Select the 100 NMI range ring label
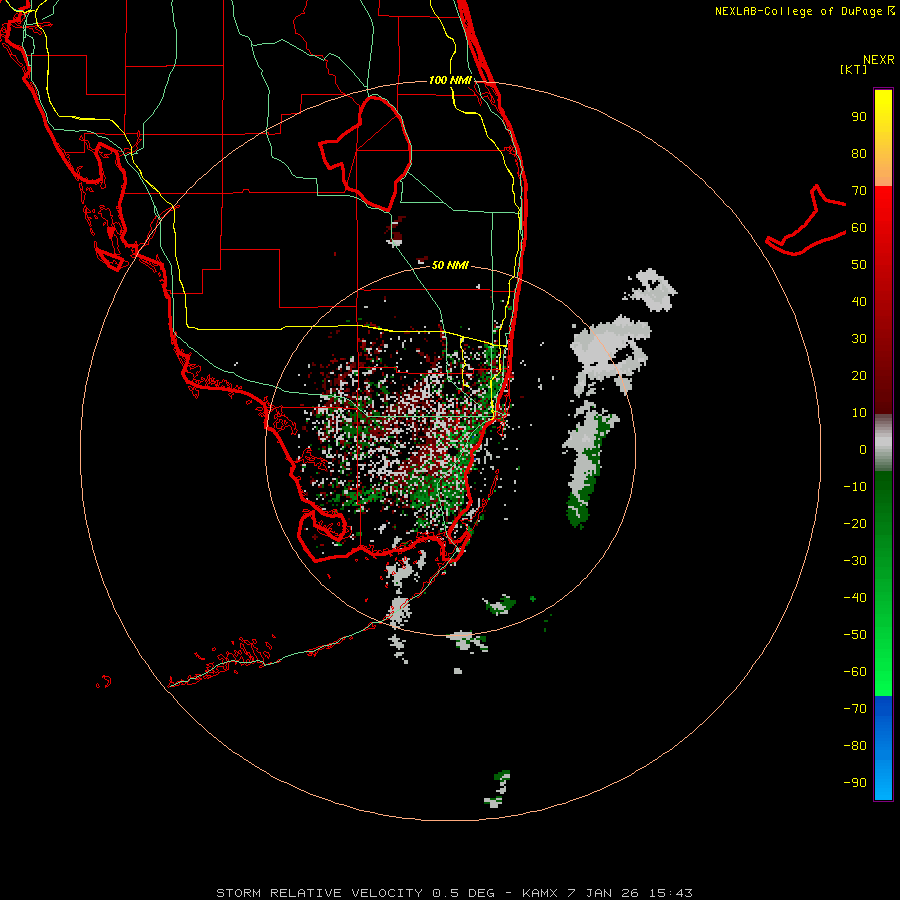This screenshot has width=900, height=900. [x=450, y=80]
